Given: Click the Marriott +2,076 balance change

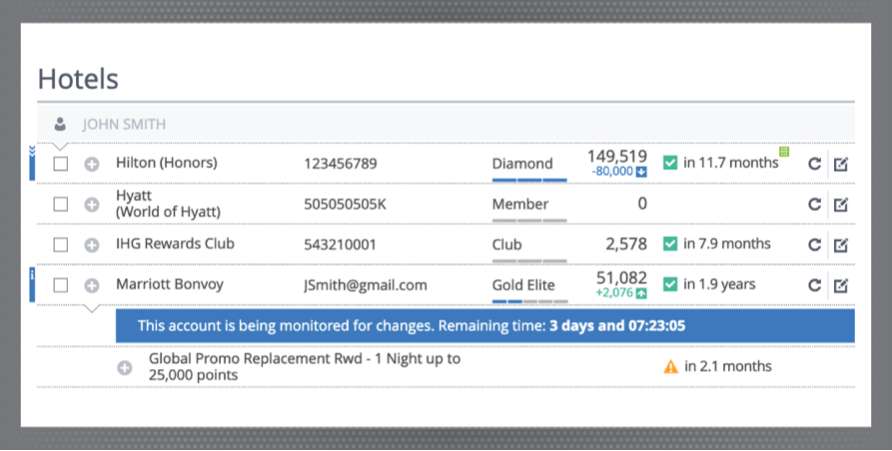Looking at the screenshot, I should 621,292.
